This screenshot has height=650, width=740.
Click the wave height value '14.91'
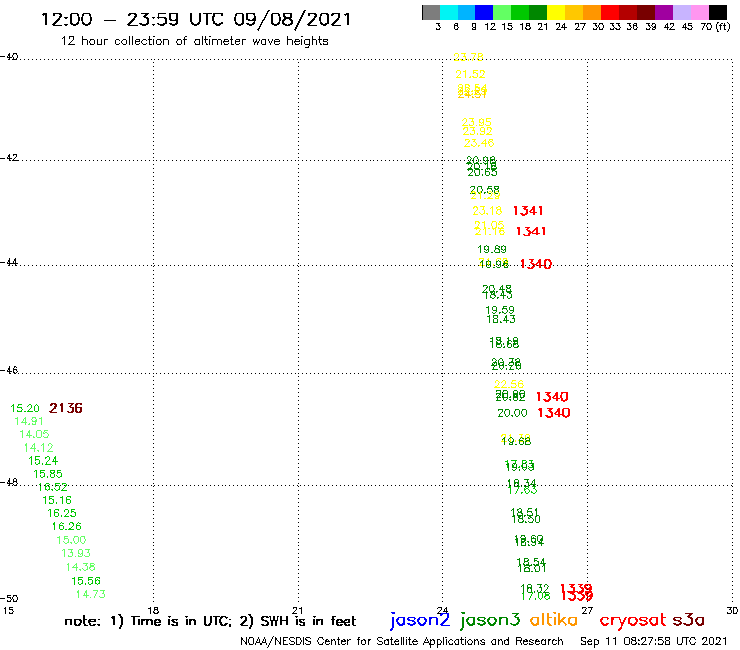pyautogui.click(x=29, y=421)
